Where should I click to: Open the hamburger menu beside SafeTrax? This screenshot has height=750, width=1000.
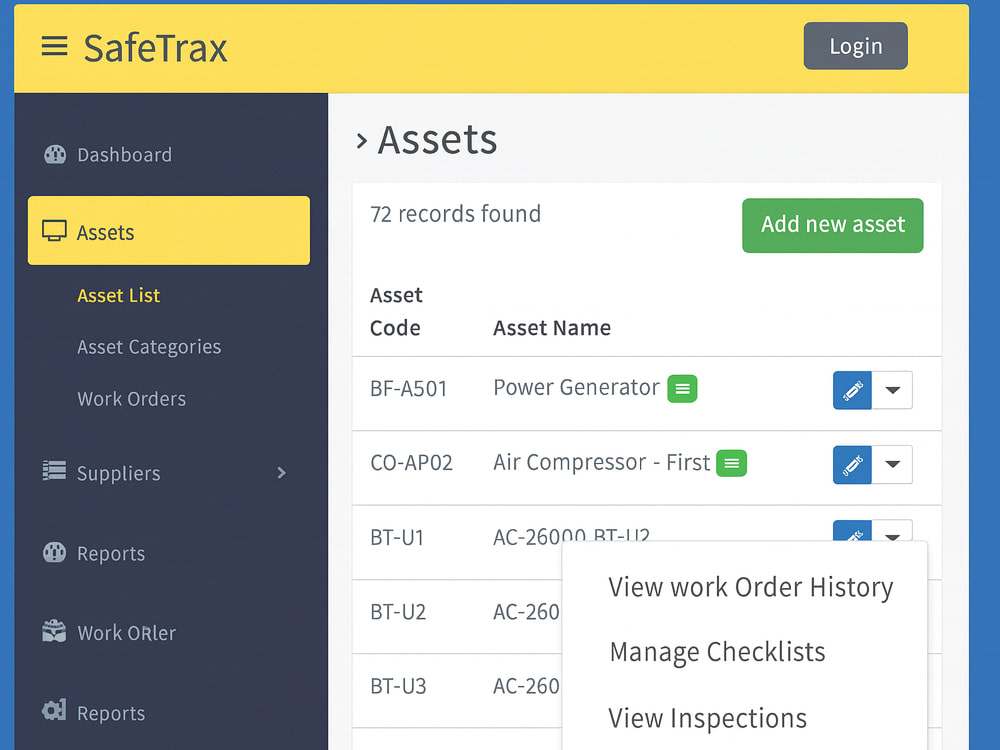coord(54,46)
